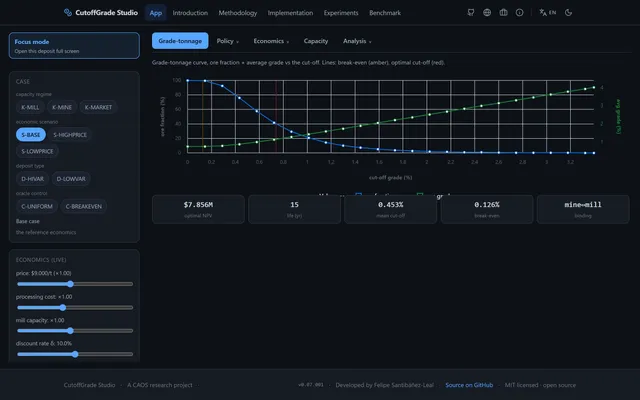Switch to the Capacity tab
The width and height of the screenshot is (640, 400).
[316, 41]
